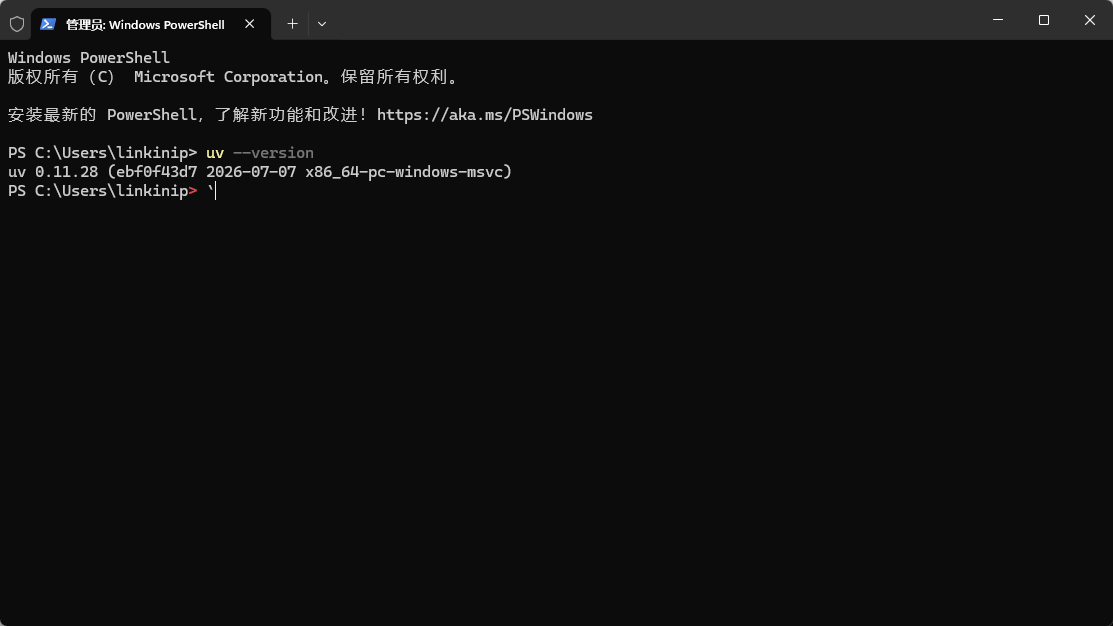Maximize the terminal window

click(x=1043, y=20)
